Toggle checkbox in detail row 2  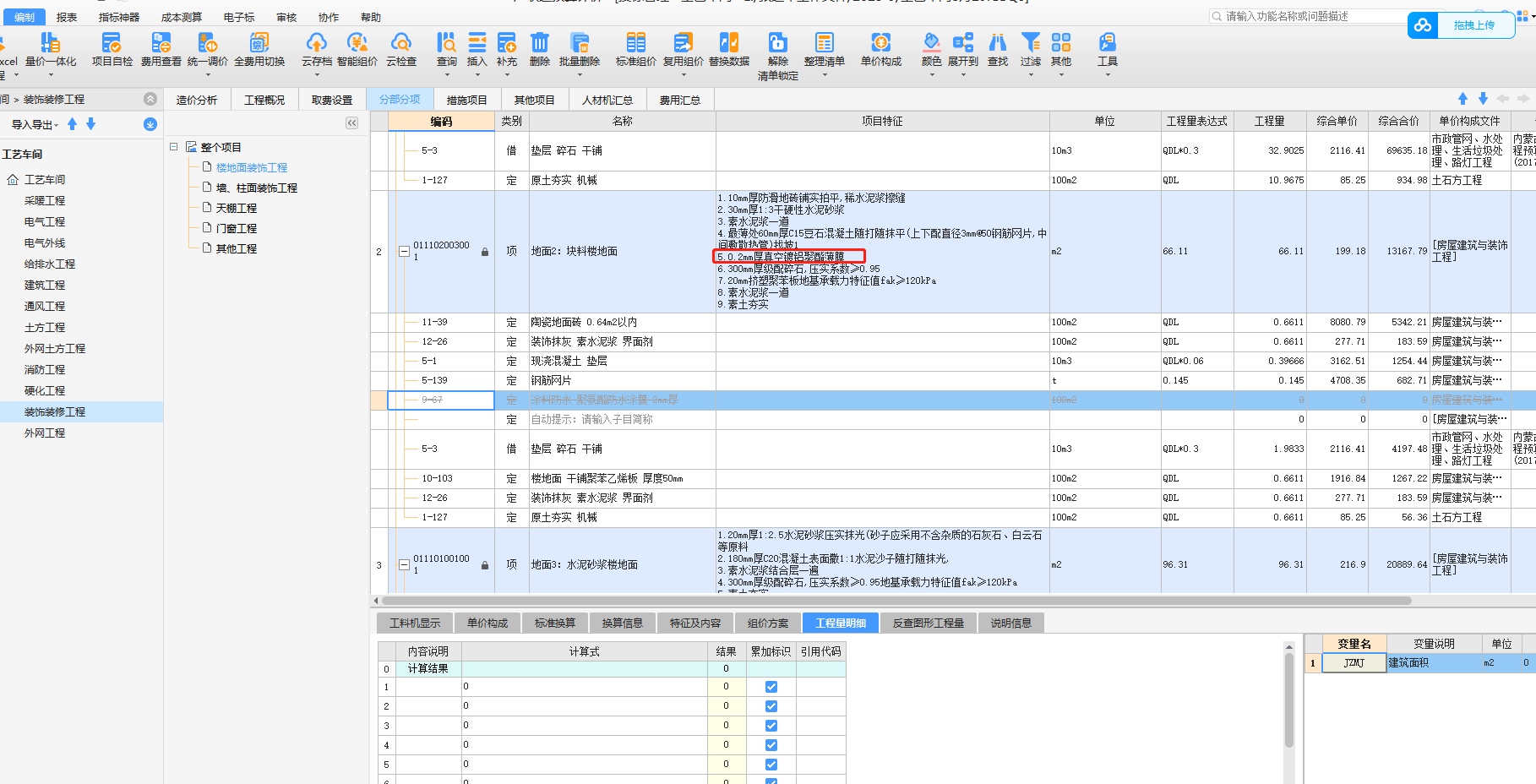pyautogui.click(x=771, y=706)
